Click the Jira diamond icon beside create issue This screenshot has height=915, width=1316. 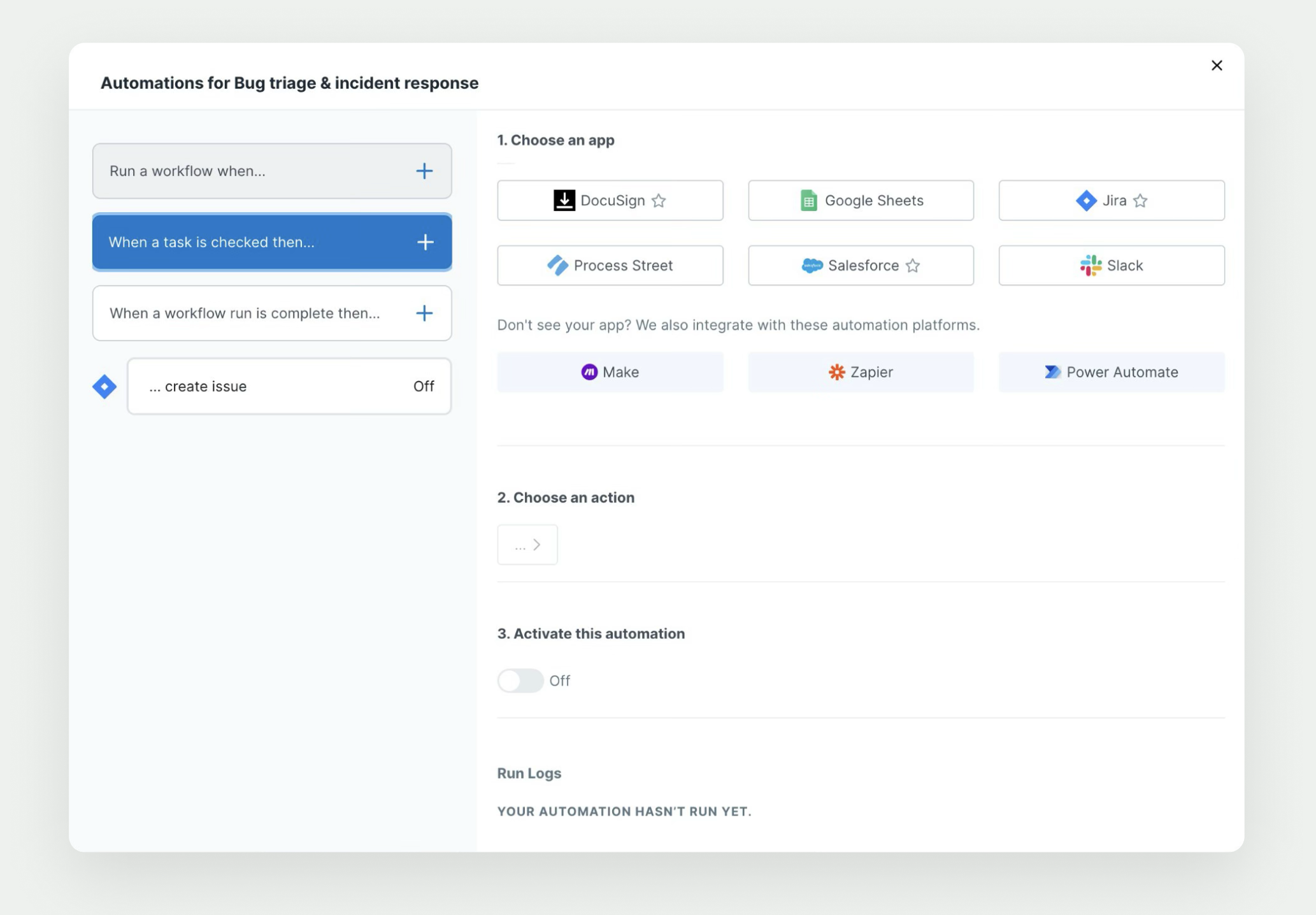coord(104,386)
